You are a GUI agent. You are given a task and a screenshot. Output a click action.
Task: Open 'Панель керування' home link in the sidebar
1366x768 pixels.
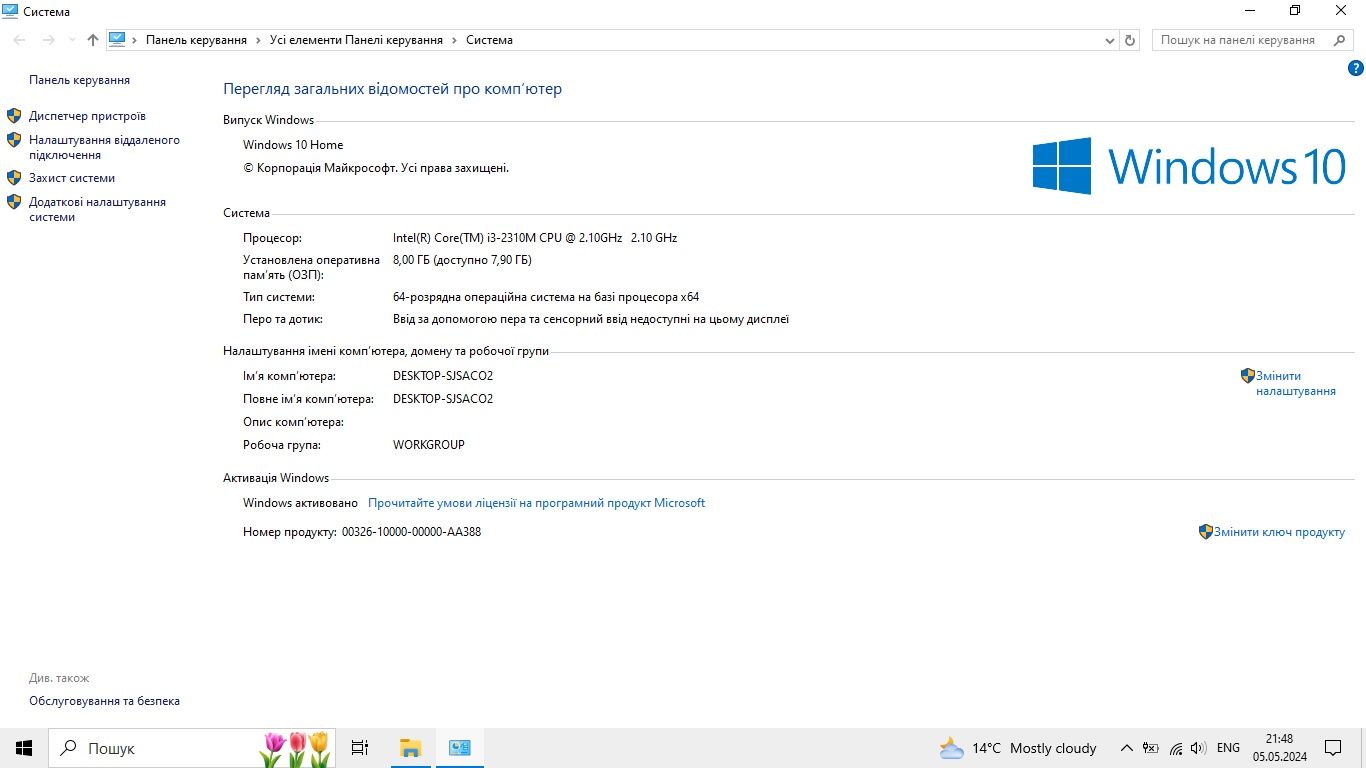[79, 80]
